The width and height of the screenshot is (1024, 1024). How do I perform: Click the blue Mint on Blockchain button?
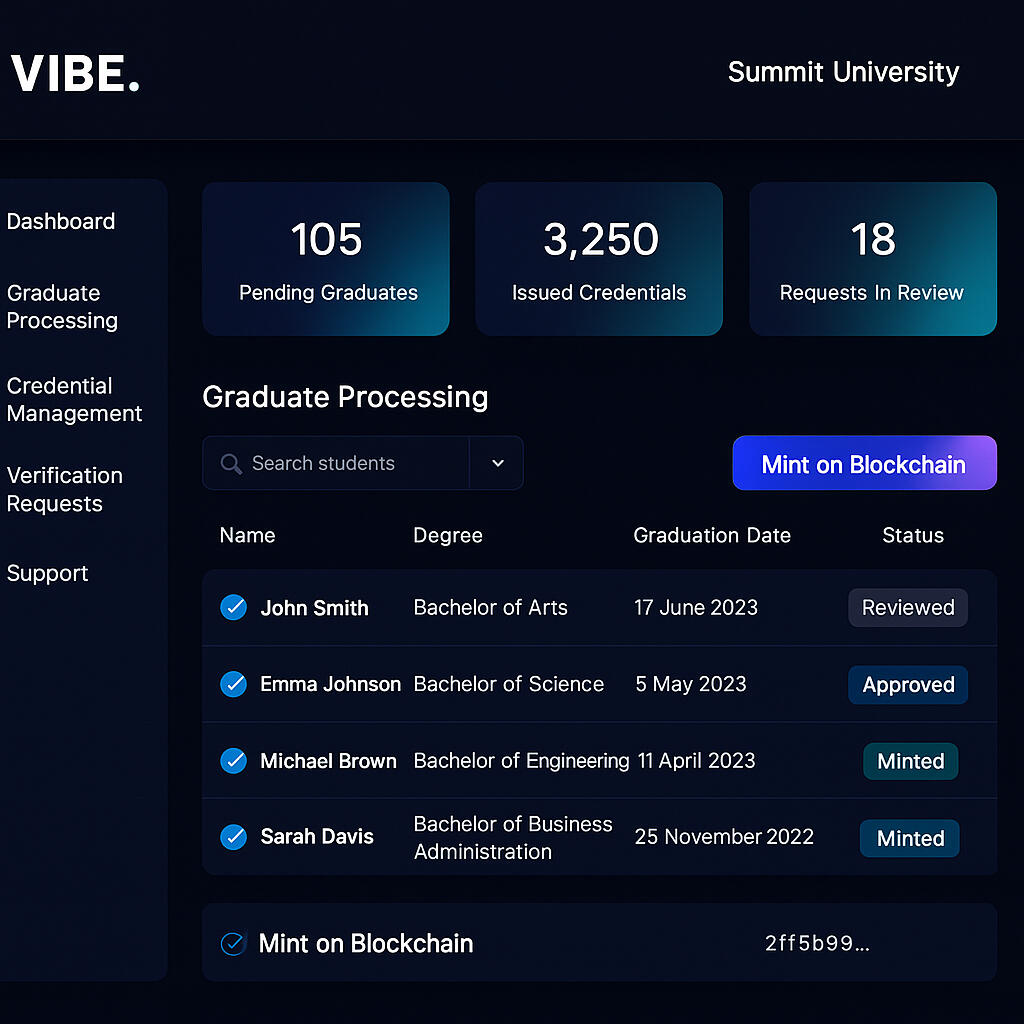coord(864,463)
